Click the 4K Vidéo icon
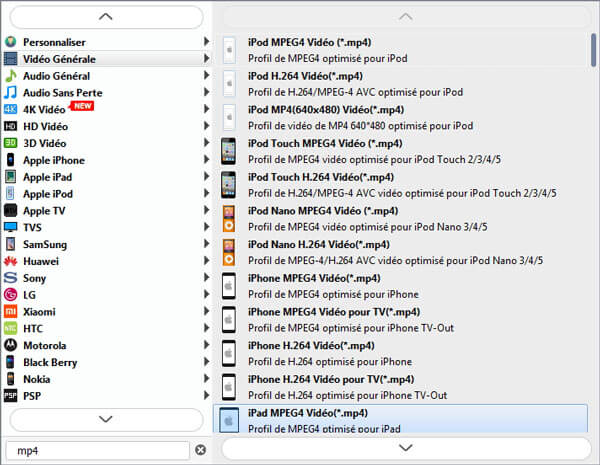The height and width of the screenshot is (465, 600). pos(10,109)
